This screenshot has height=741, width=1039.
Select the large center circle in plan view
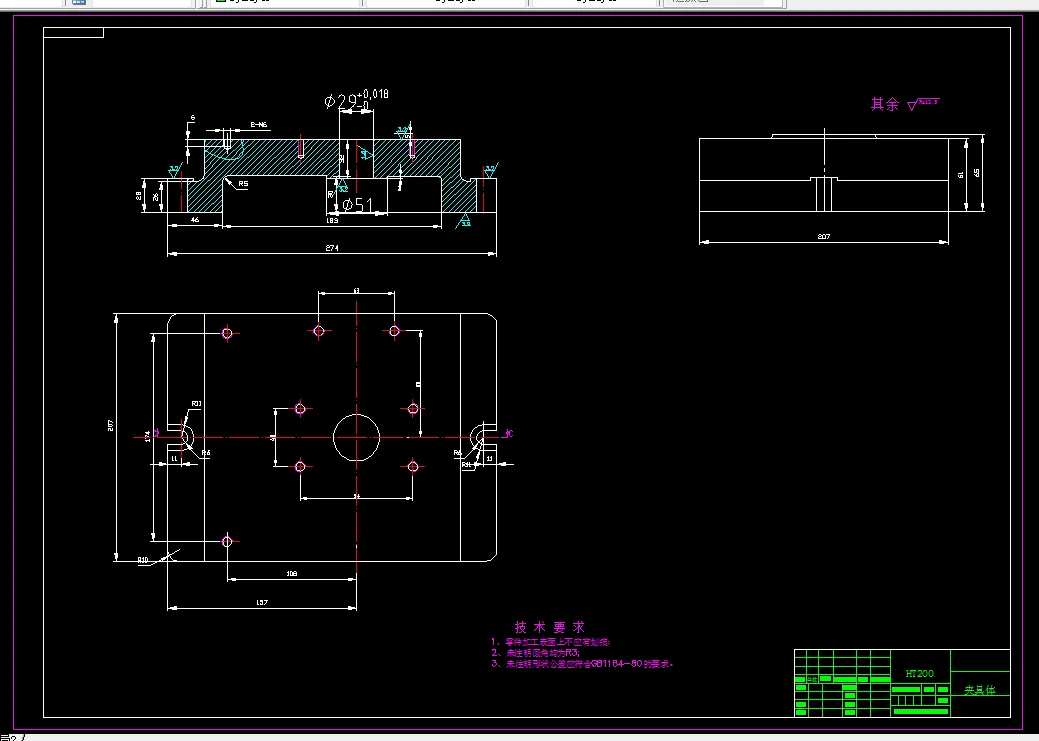tap(356, 437)
